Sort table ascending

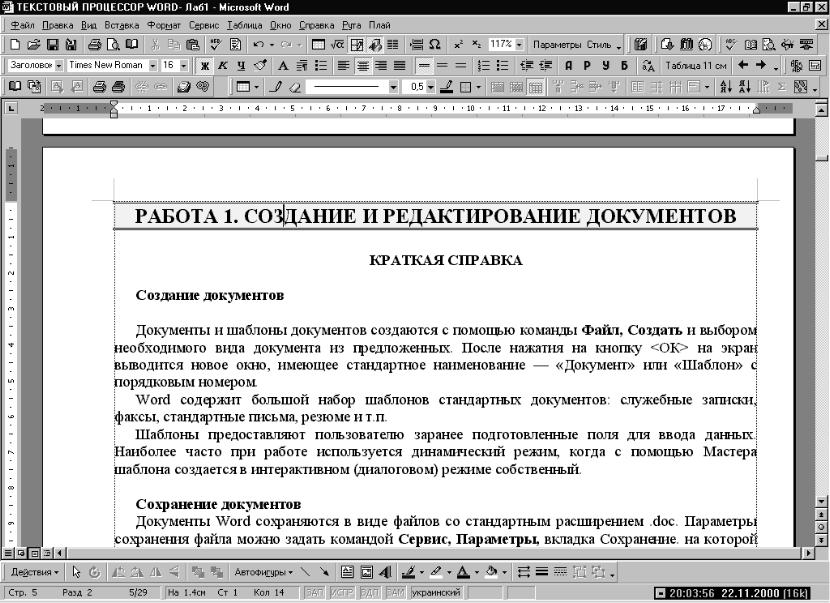(x=726, y=86)
